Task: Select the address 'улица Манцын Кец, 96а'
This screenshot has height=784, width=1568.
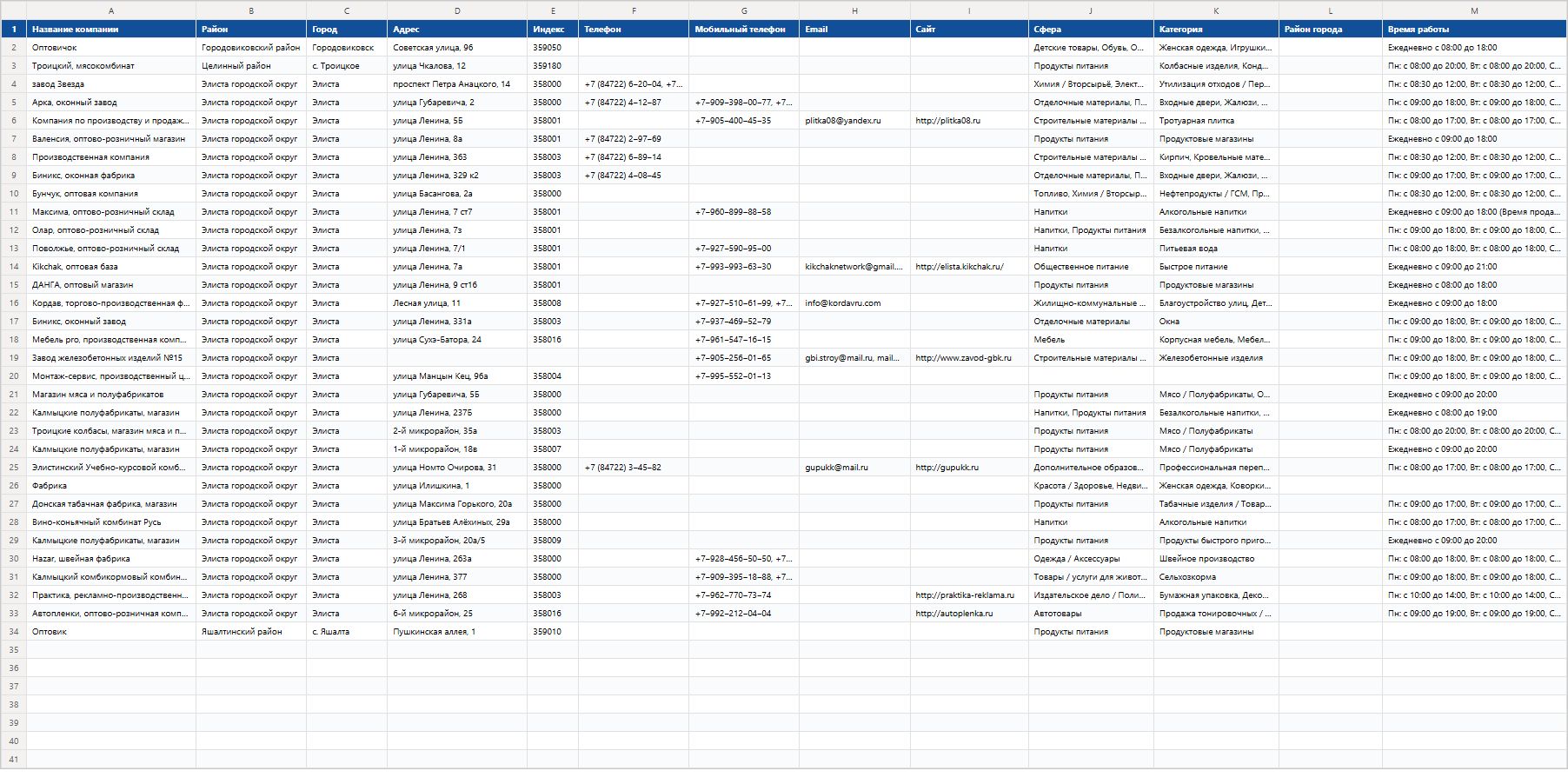Action: [x=457, y=376]
